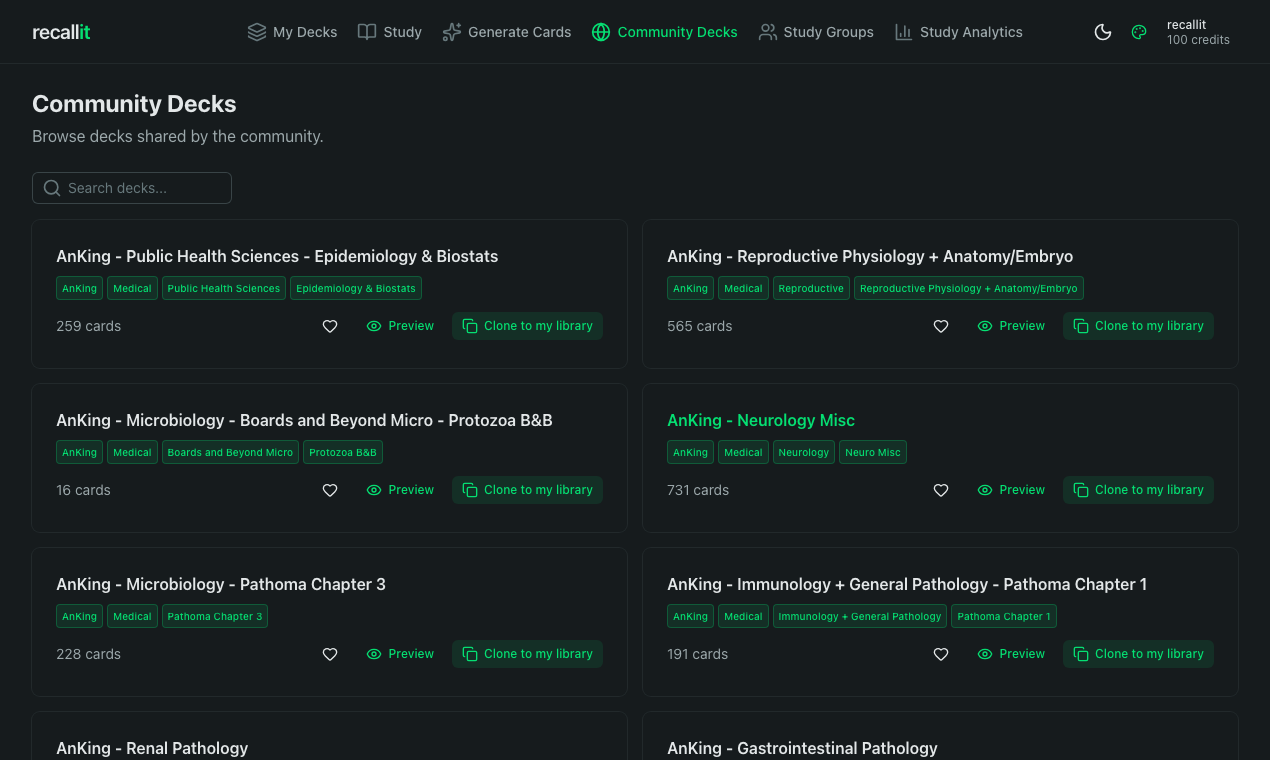The height and width of the screenshot is (760, 1270).
Task: Click the eye Preview icon on Neurology Misc deck
Action: click(x=983, y=490)
